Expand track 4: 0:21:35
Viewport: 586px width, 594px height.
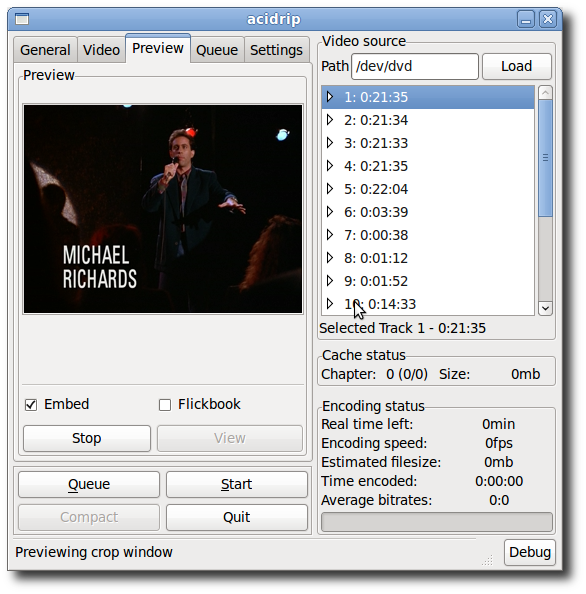pos(330,166)
